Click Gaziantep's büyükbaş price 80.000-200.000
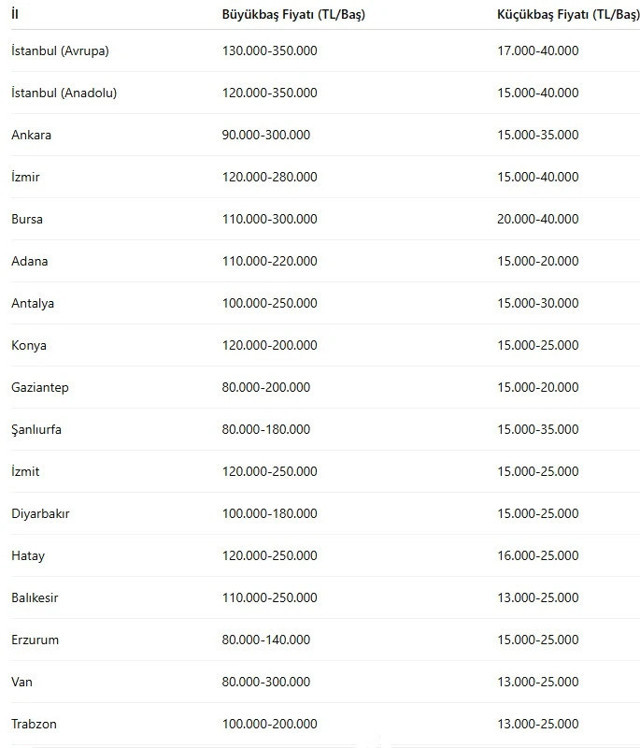The image size is (640, 748). point(266,387)
